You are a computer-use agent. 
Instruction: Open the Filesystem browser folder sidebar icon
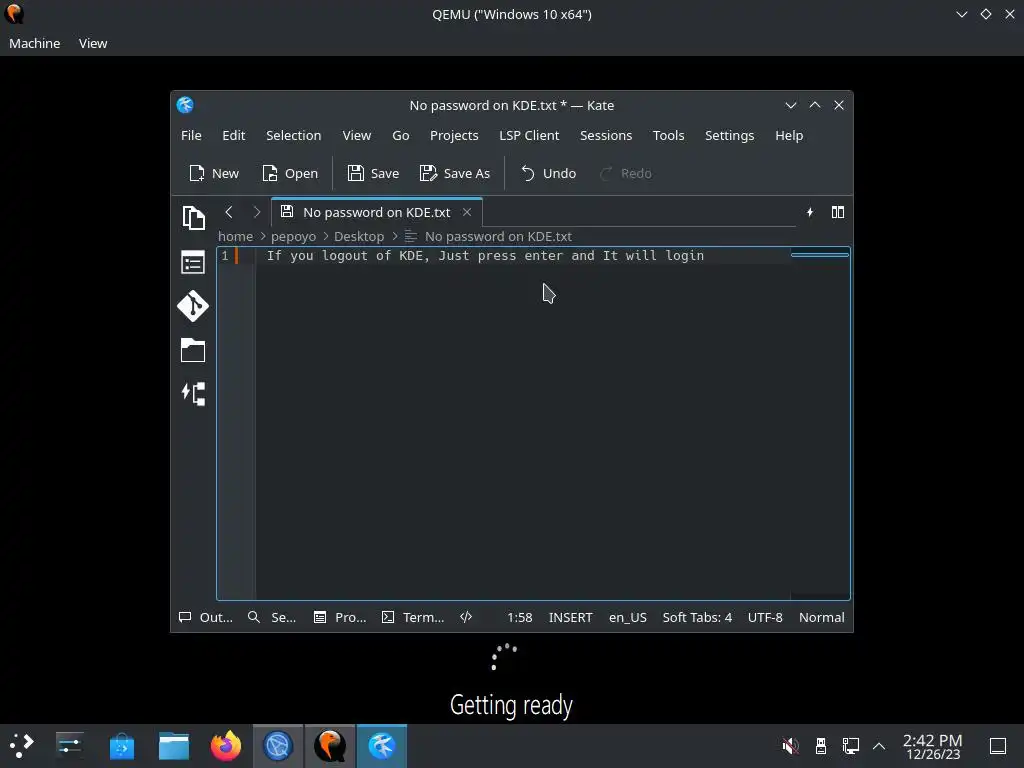click(x=193, y=350)
